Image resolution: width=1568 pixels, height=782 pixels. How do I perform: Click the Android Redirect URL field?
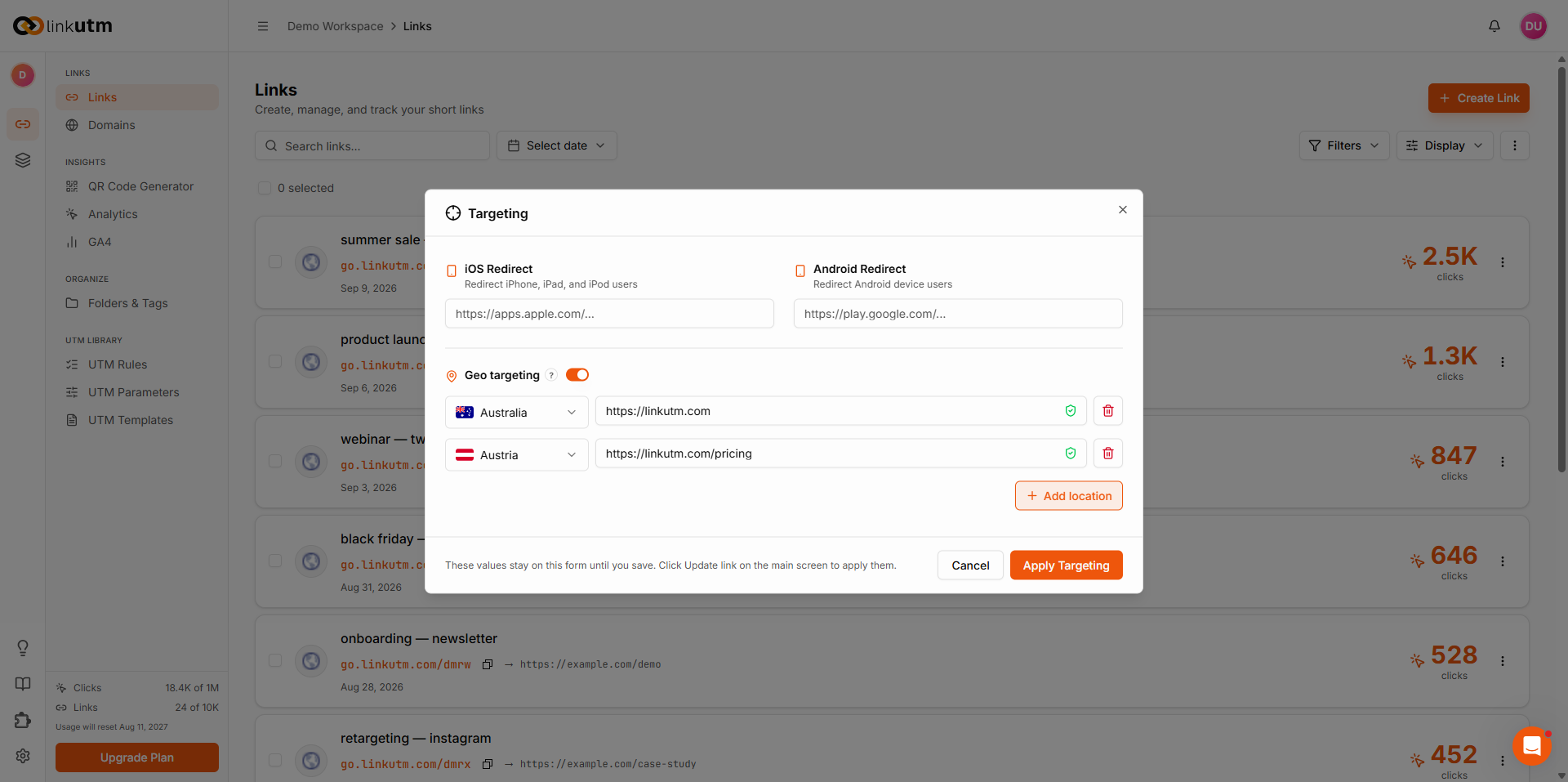point(958,314)
